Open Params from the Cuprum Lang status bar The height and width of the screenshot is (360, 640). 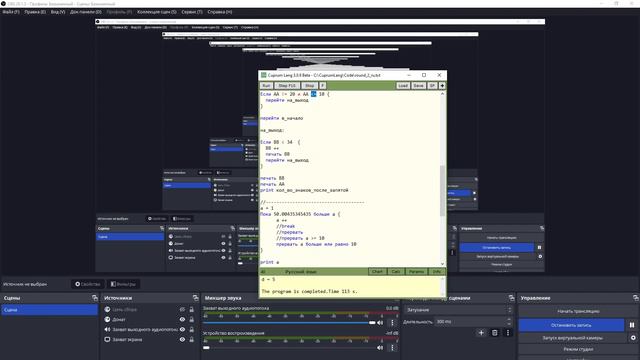[416, 271]
